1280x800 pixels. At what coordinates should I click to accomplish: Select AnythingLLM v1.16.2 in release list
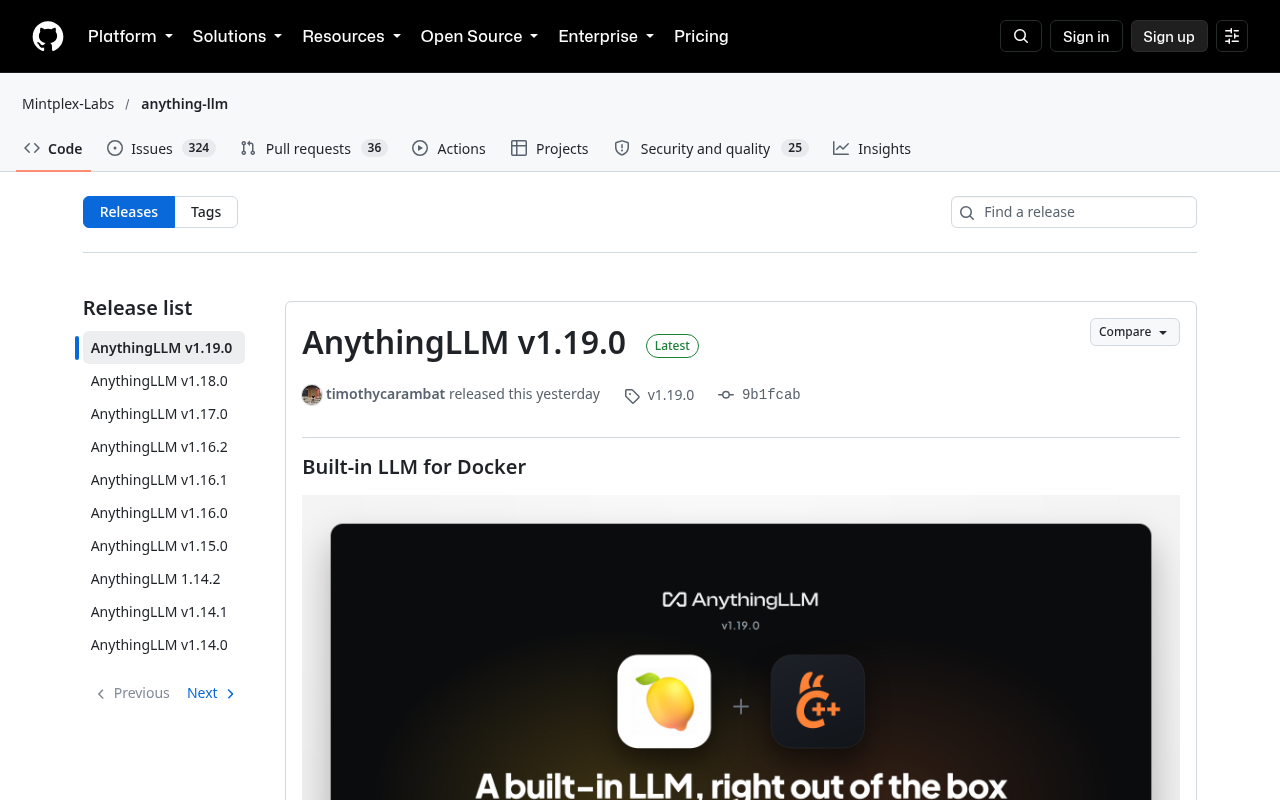tap(159, 447)
